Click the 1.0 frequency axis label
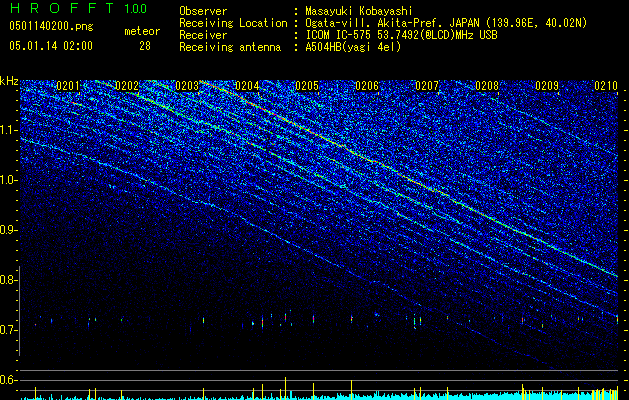629x400 pixels. pos(9,181)
